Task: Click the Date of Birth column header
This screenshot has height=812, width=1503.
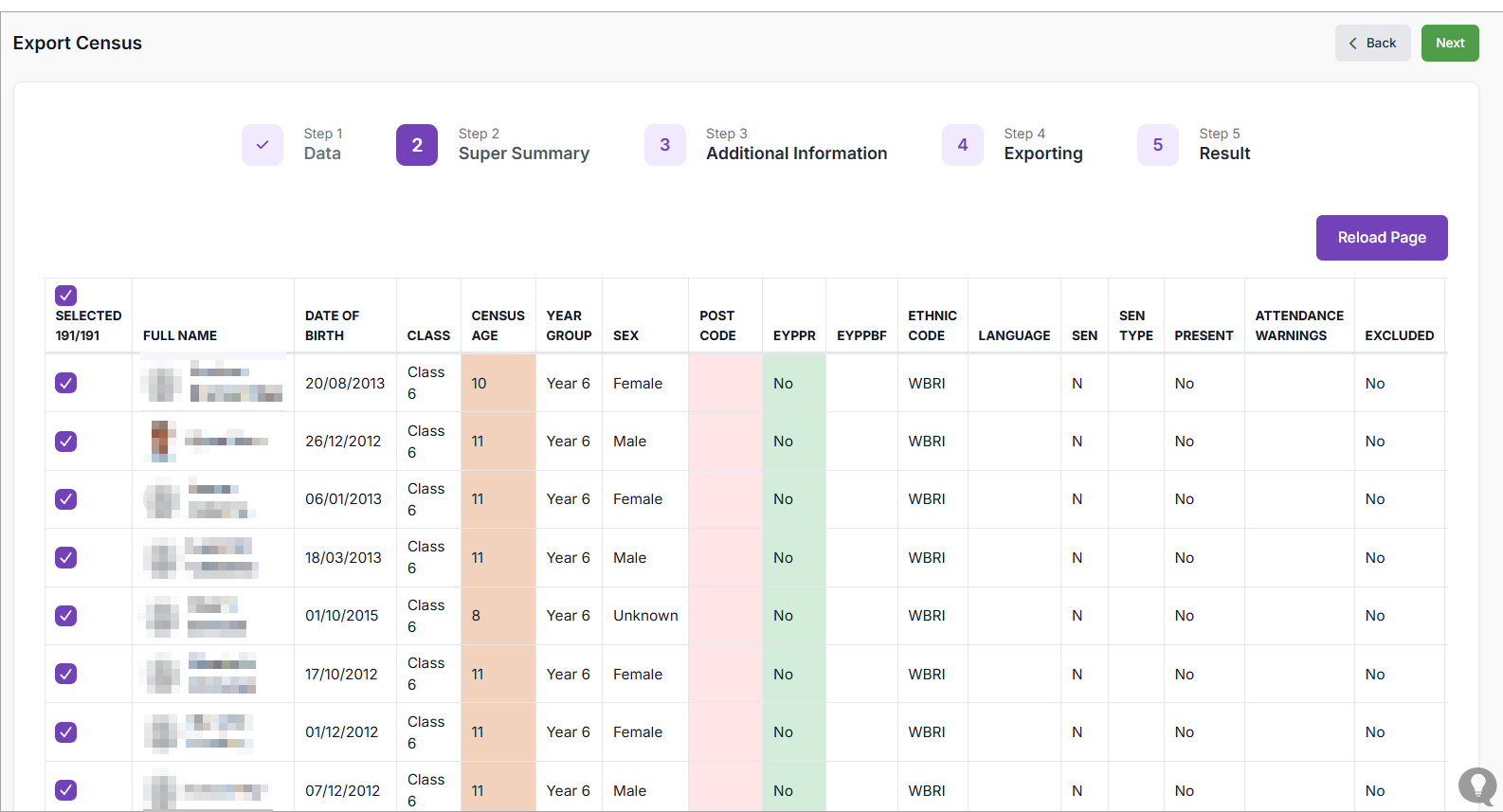Action: [332, 325]
